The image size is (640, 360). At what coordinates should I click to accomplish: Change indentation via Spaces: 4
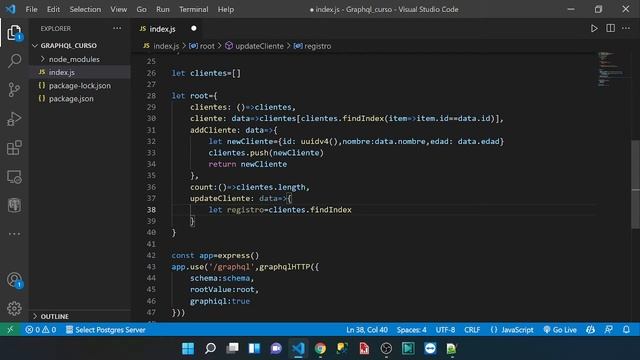click(x=411, y=329)
